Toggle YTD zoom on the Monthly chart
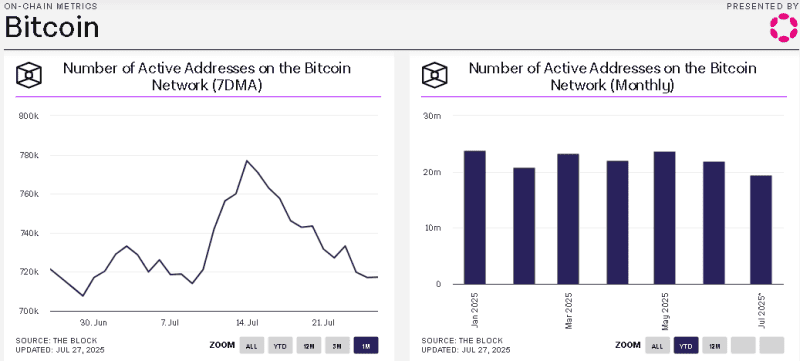 pos(686,345)
